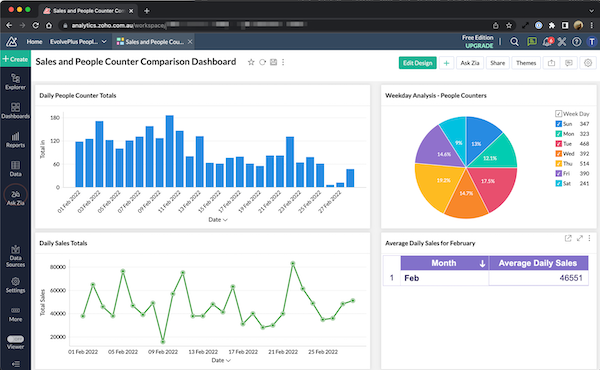Uncheck the Sat legend checkbox
The width and height of the screenshot is (600, 370).
(x=559, y=184)
